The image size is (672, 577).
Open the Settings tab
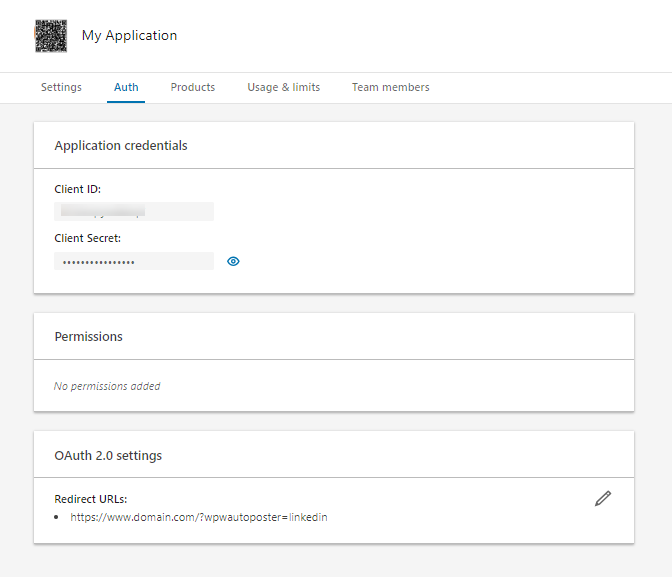61,87
